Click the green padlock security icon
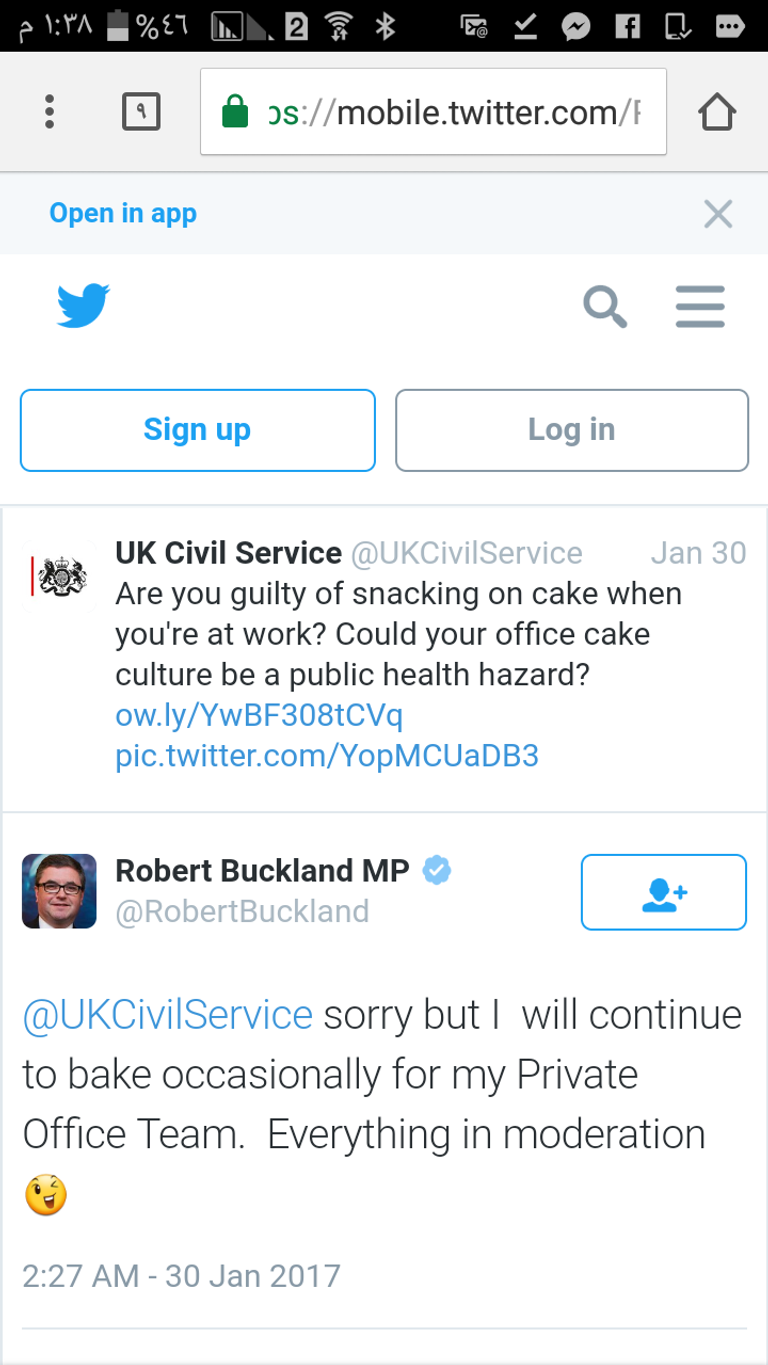 [x=235, y=112]
